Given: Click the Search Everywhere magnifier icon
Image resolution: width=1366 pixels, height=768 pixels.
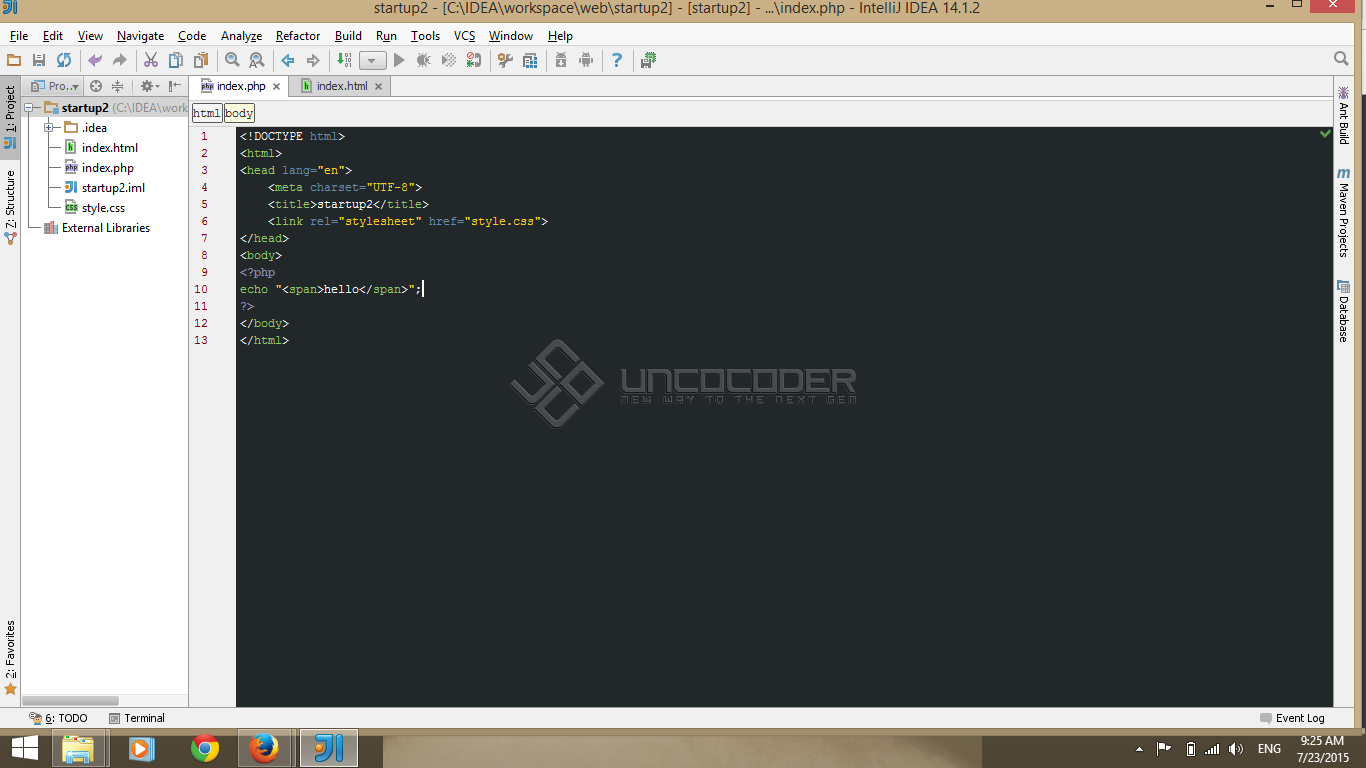Looking at the screenshot, I should click(x=1342, y=59).
